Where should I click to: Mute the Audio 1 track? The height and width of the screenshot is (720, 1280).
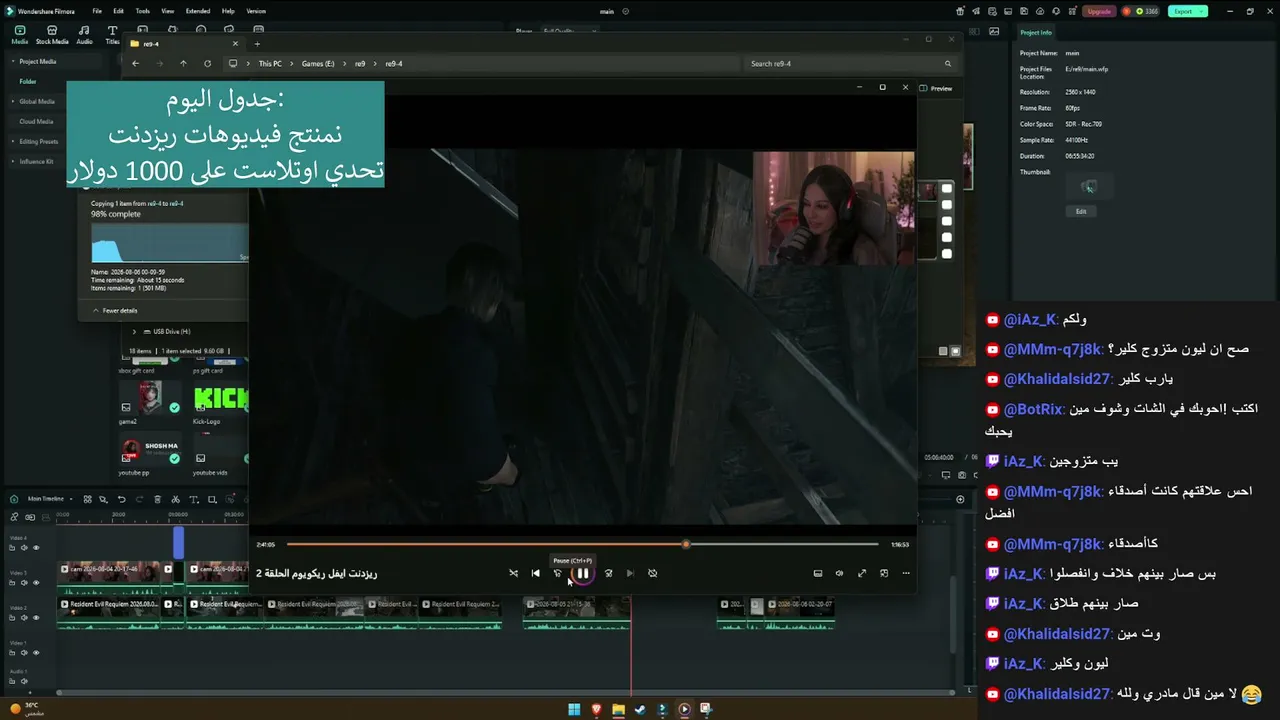[26, 682]
